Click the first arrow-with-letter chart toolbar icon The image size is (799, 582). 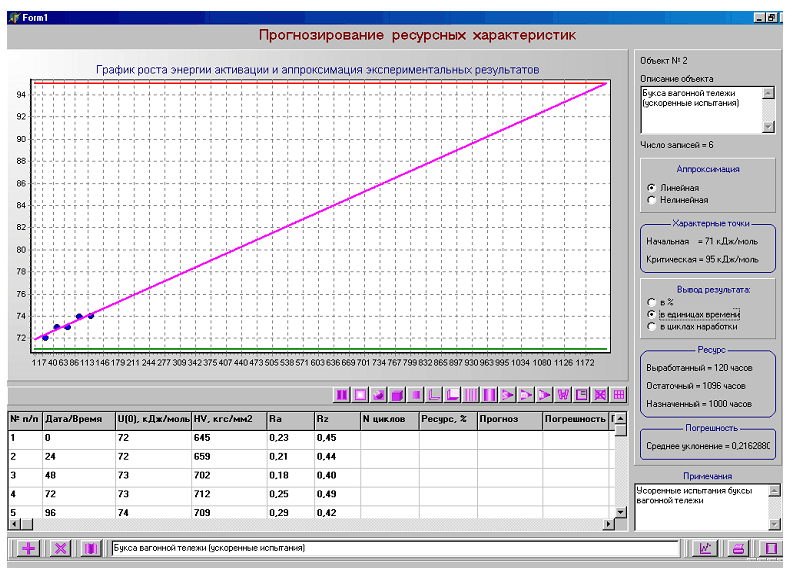[x=508, y=394]
